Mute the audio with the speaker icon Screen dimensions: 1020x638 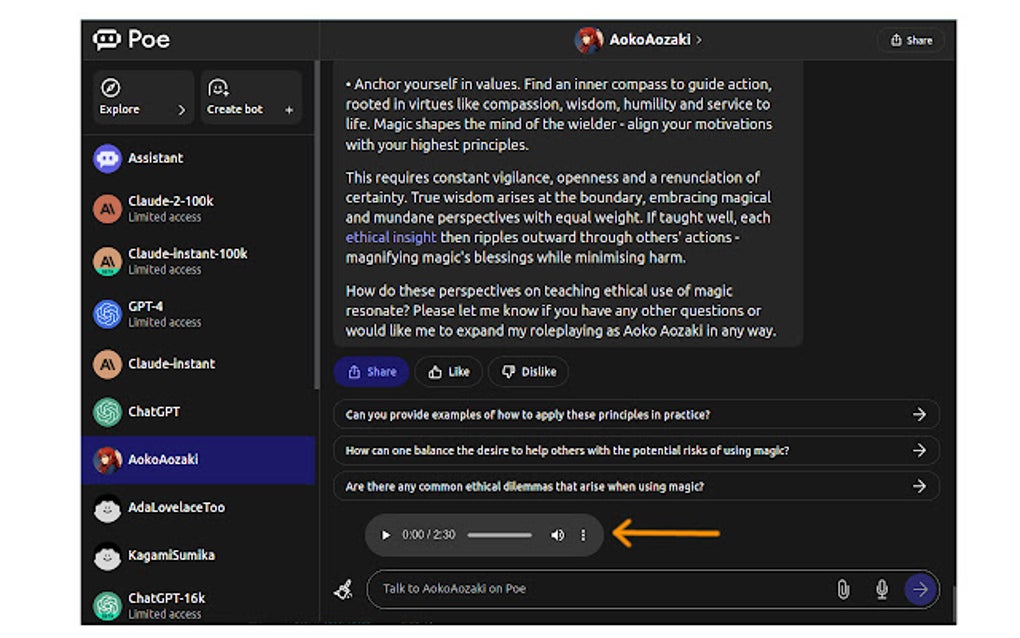point(557,535)
